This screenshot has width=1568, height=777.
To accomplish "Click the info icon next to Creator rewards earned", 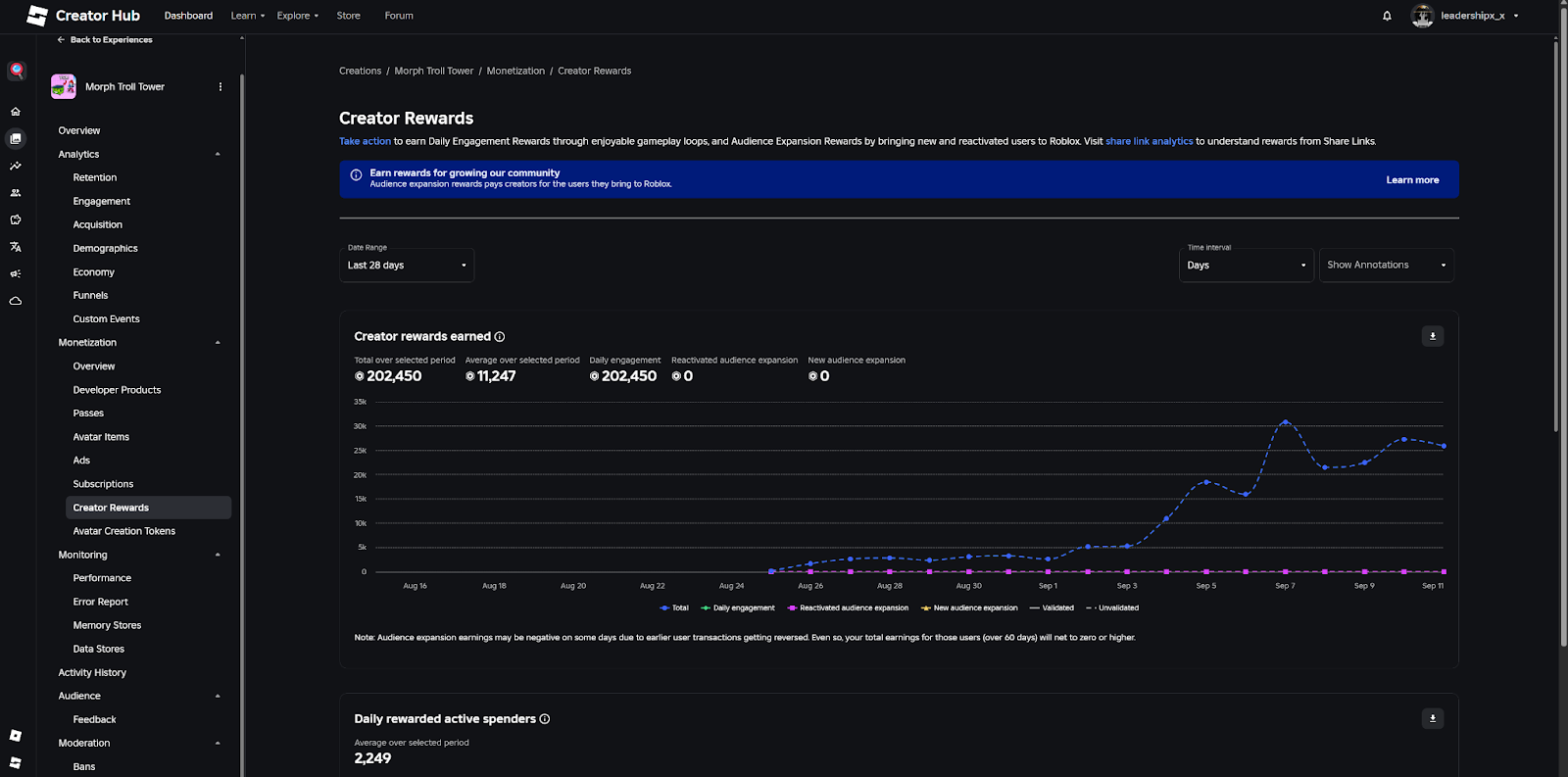I will point(500,337).
